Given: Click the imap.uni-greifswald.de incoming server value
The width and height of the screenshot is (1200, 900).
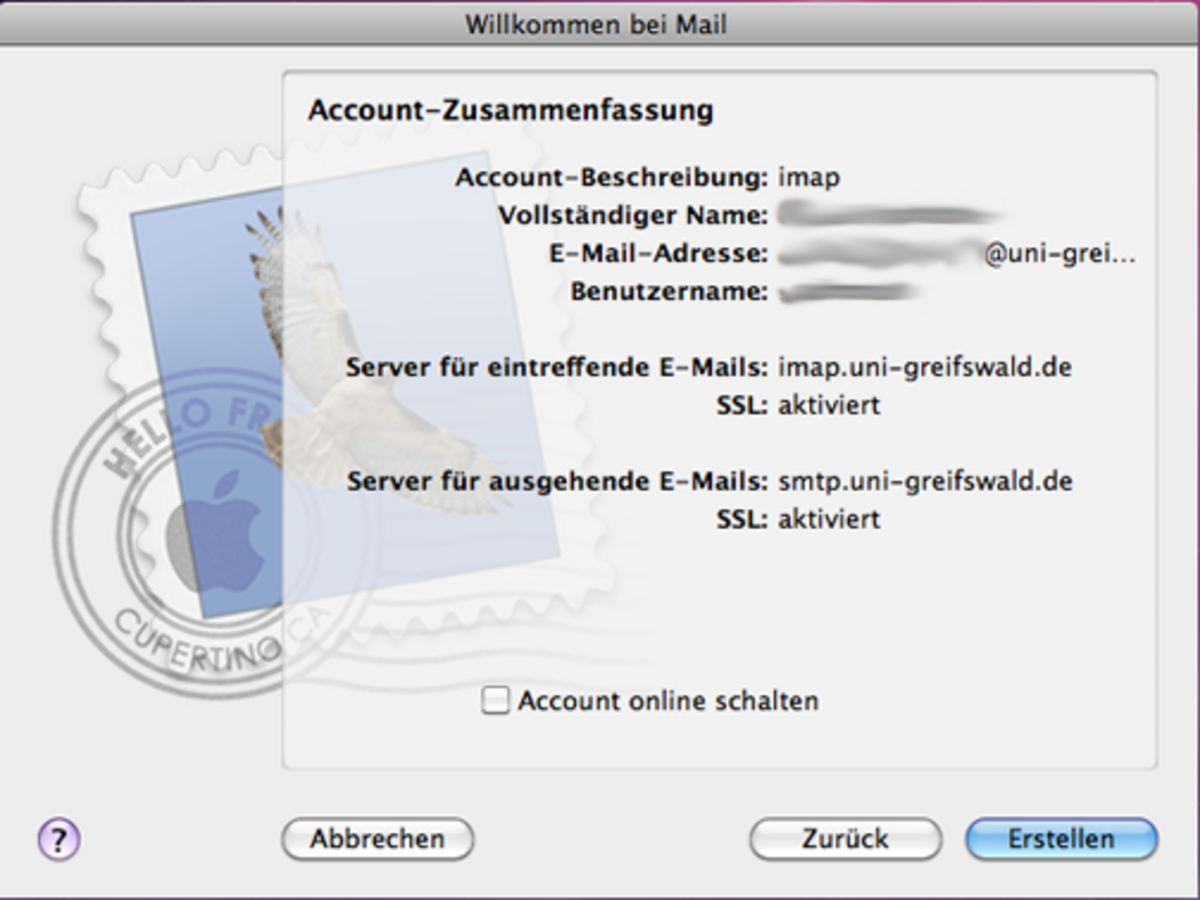Looking at the screenshot, I should coord(925,367).
